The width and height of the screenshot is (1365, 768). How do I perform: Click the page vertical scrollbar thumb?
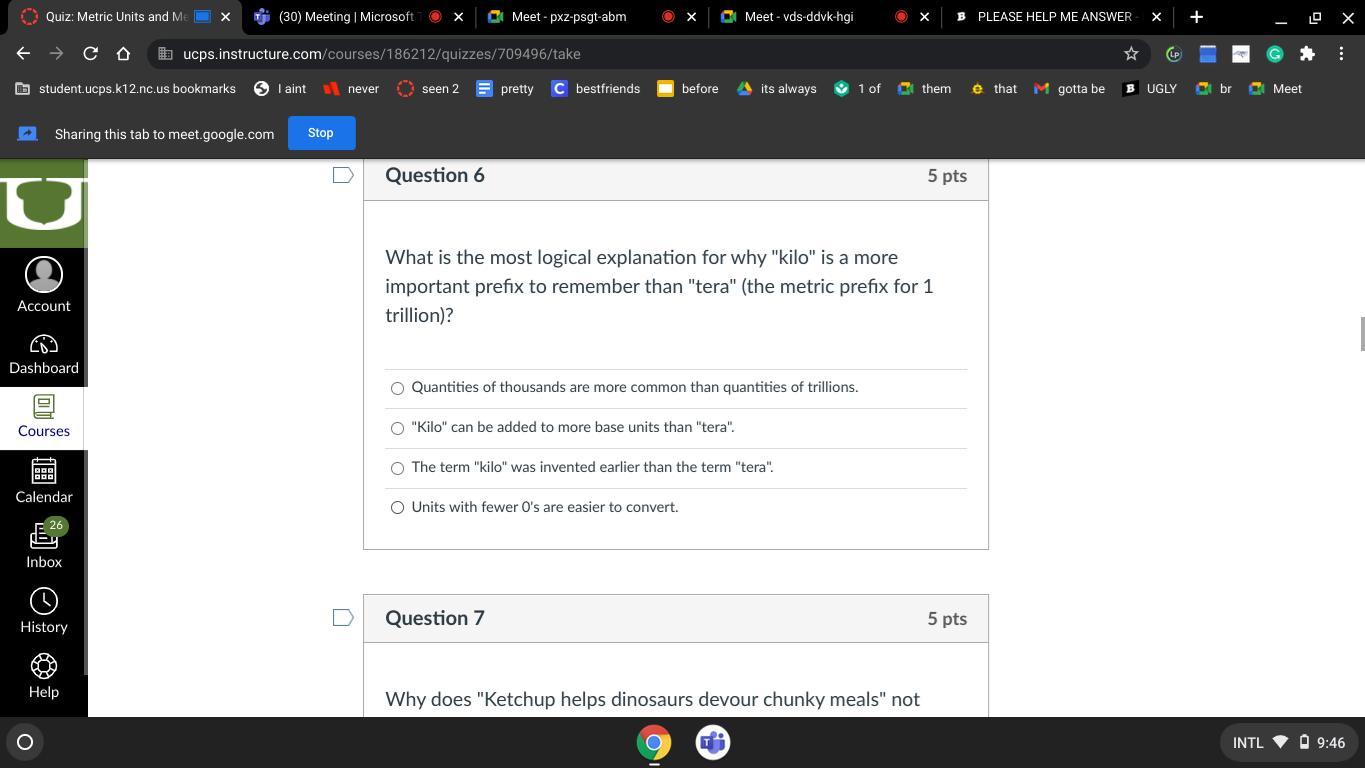(1360, 334)
